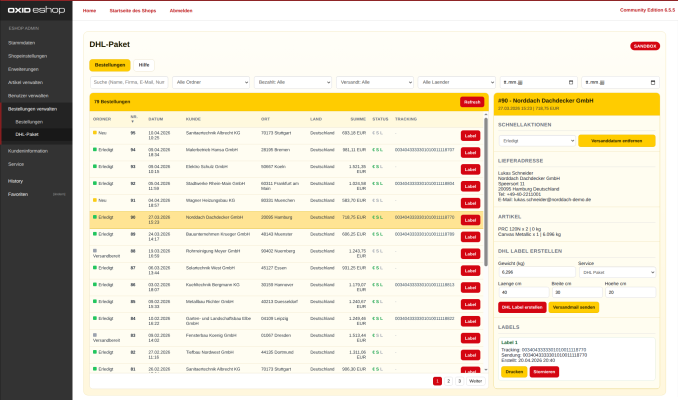Select Bestellungen submenu item
The width and height of the screenshot is (678, 400).
(x=29, y=122)
